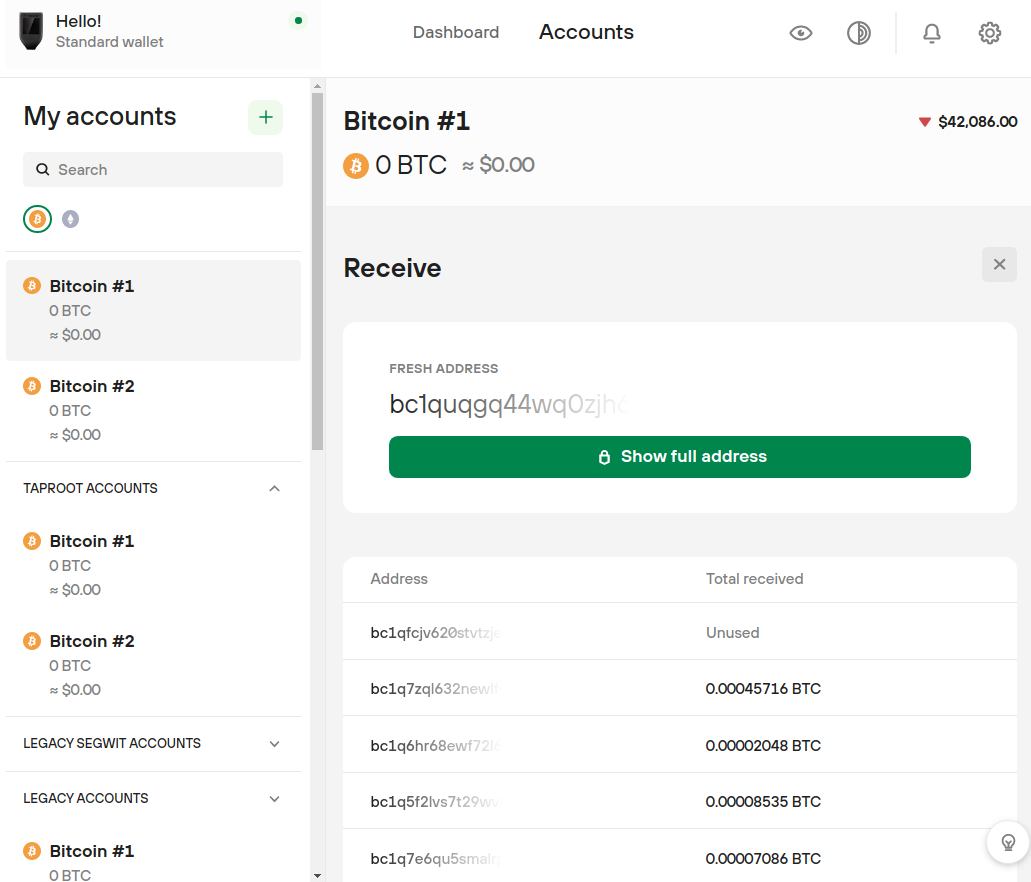1031x882 pixels.
Task: Click the Bitcoin icon beside Legacy Bitcoin #1
Action: pyautogui.click(x=32, y=851)
